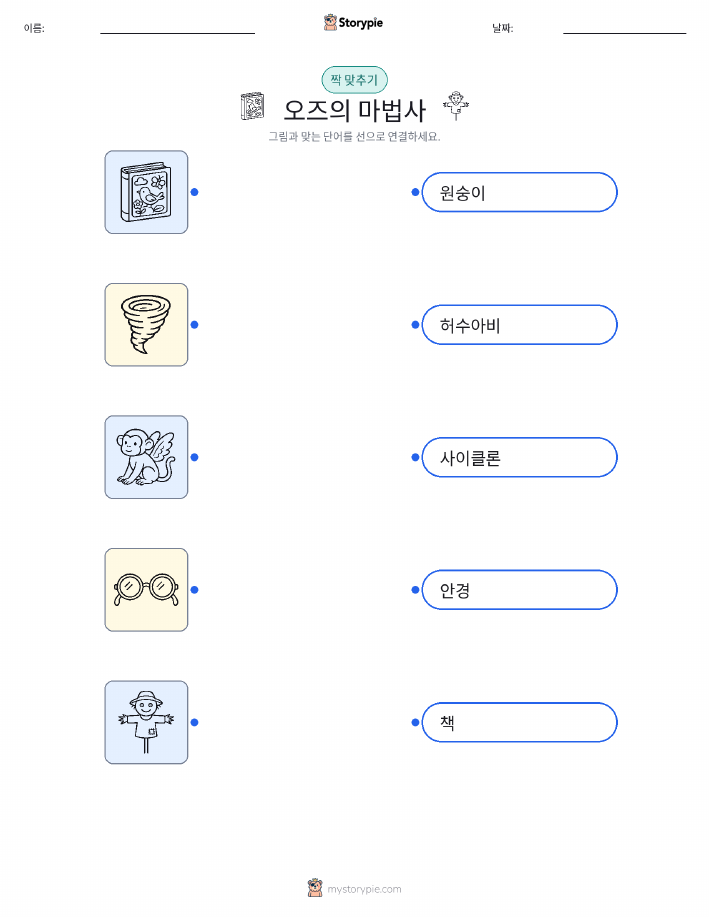The height and width of the screenshot is (917, 709).
Task: Click the scarecrow picture card
Action: (146, 722)
